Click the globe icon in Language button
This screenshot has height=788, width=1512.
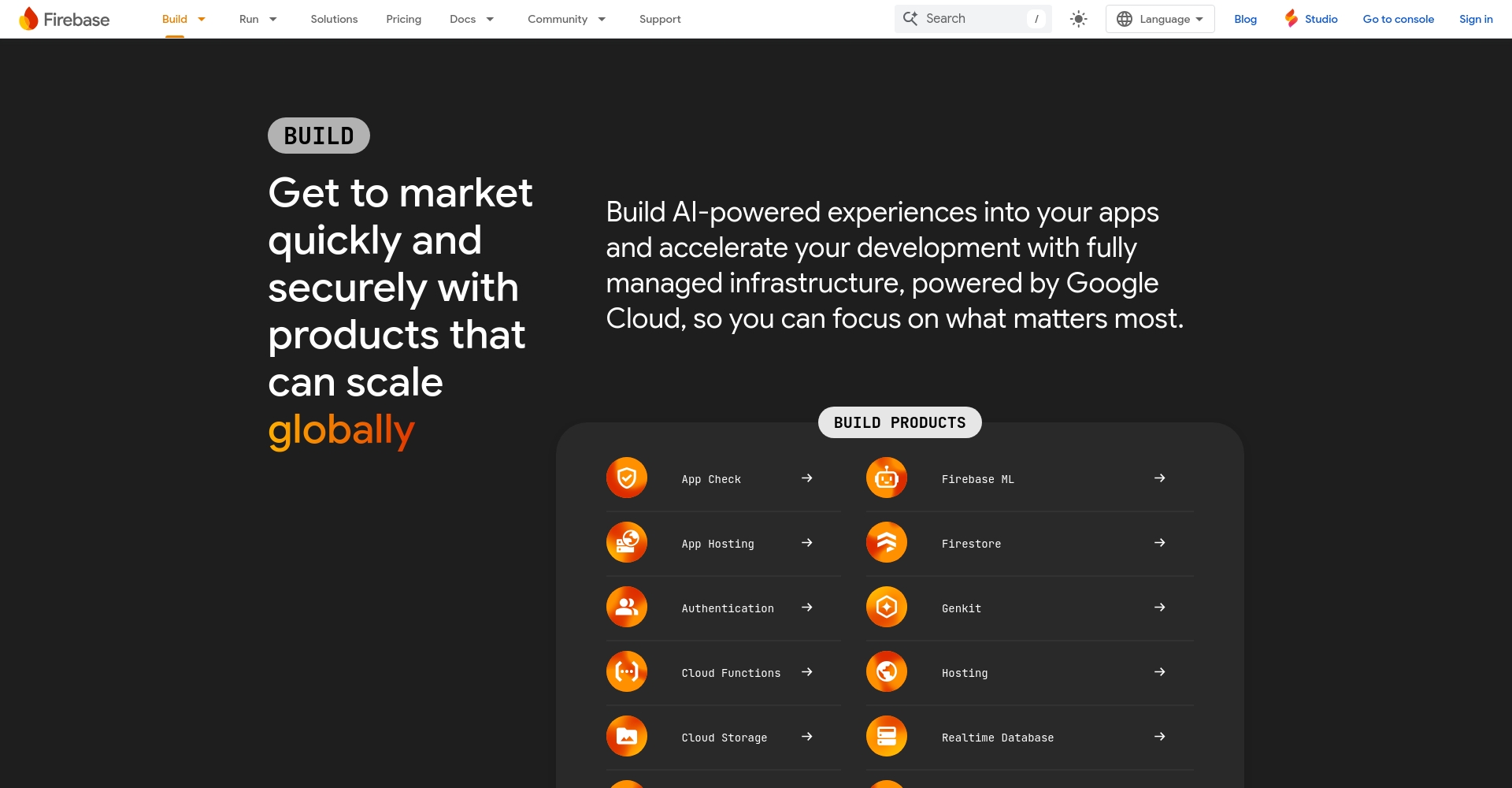pos(1125,19)
